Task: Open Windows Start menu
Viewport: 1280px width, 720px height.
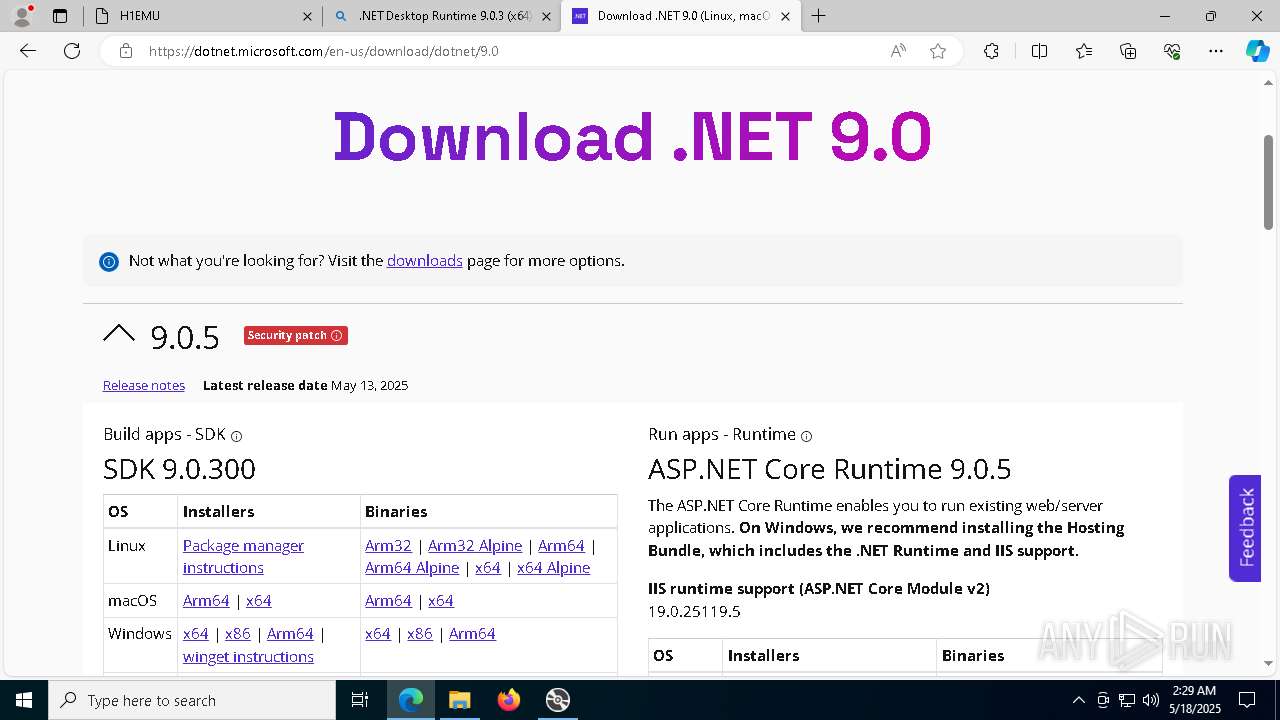Action: 23,700
